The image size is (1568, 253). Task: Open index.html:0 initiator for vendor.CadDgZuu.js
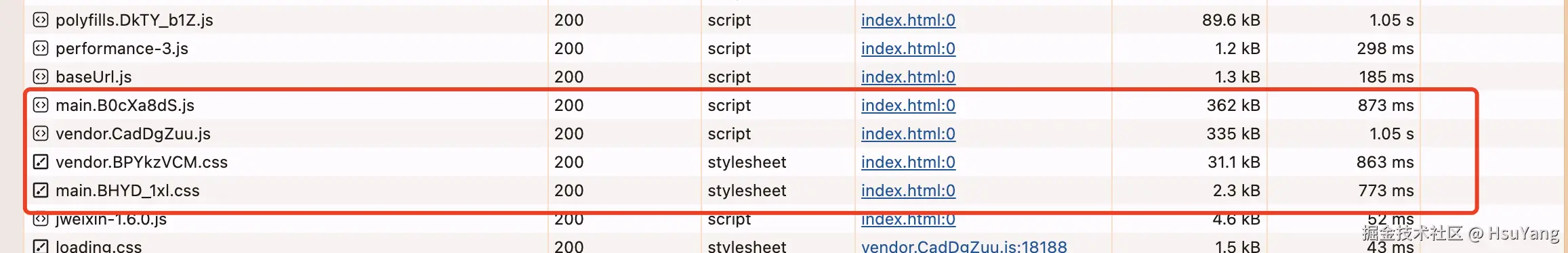(908, 134)
